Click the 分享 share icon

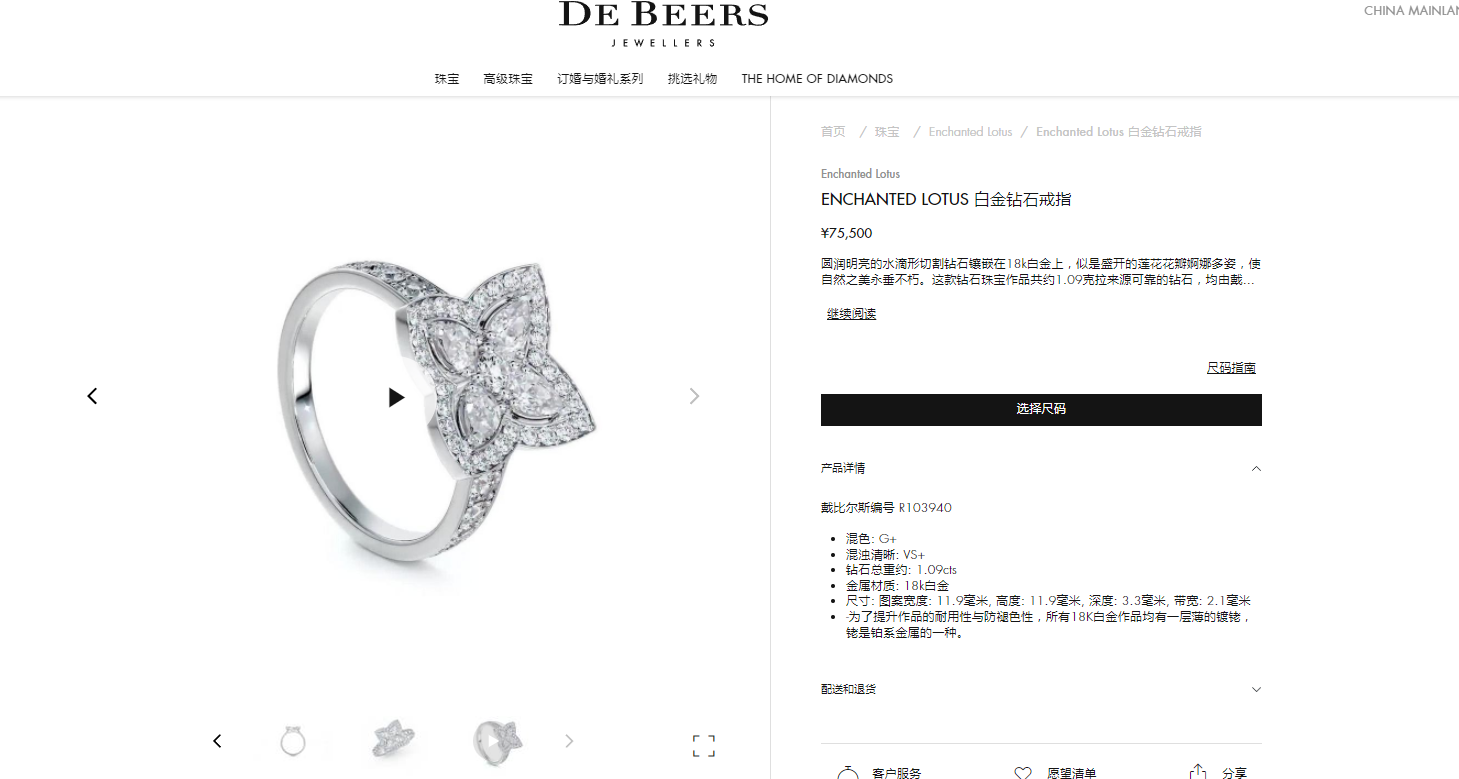click(1198, 772)
